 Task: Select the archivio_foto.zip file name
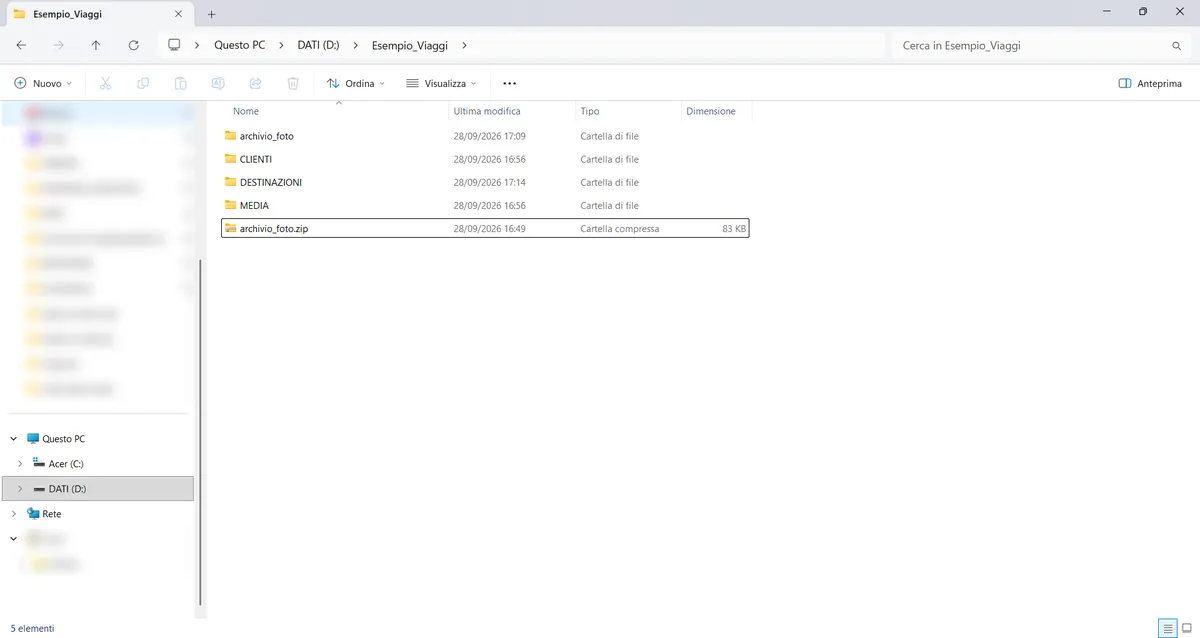tap(274, 228)
